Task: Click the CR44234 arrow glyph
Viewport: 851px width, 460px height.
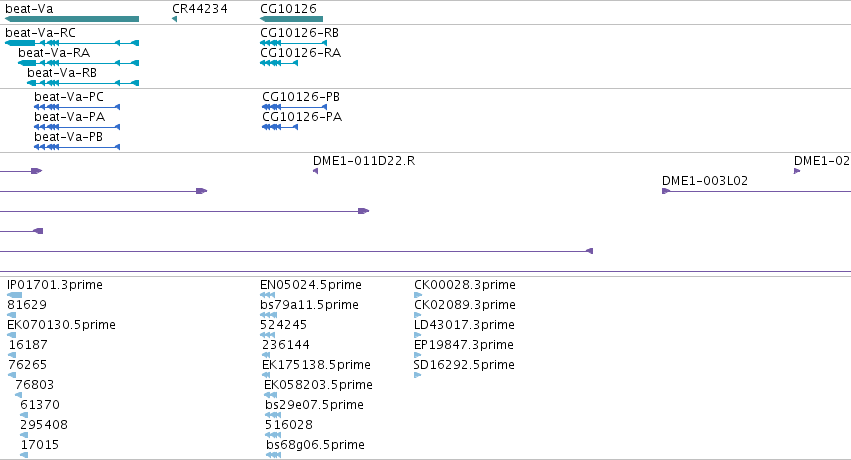Action: (x=174, y=19)
